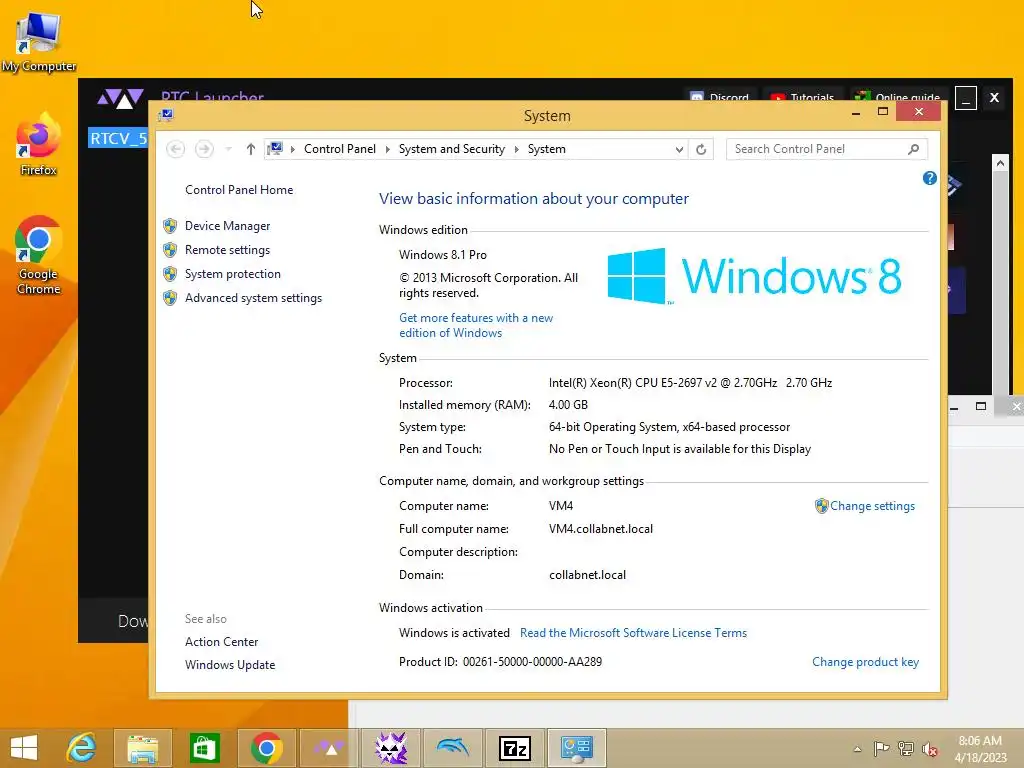Open Chrome from the taskbar
This screenshot has width=1024, height=768.
pos(266,748)
